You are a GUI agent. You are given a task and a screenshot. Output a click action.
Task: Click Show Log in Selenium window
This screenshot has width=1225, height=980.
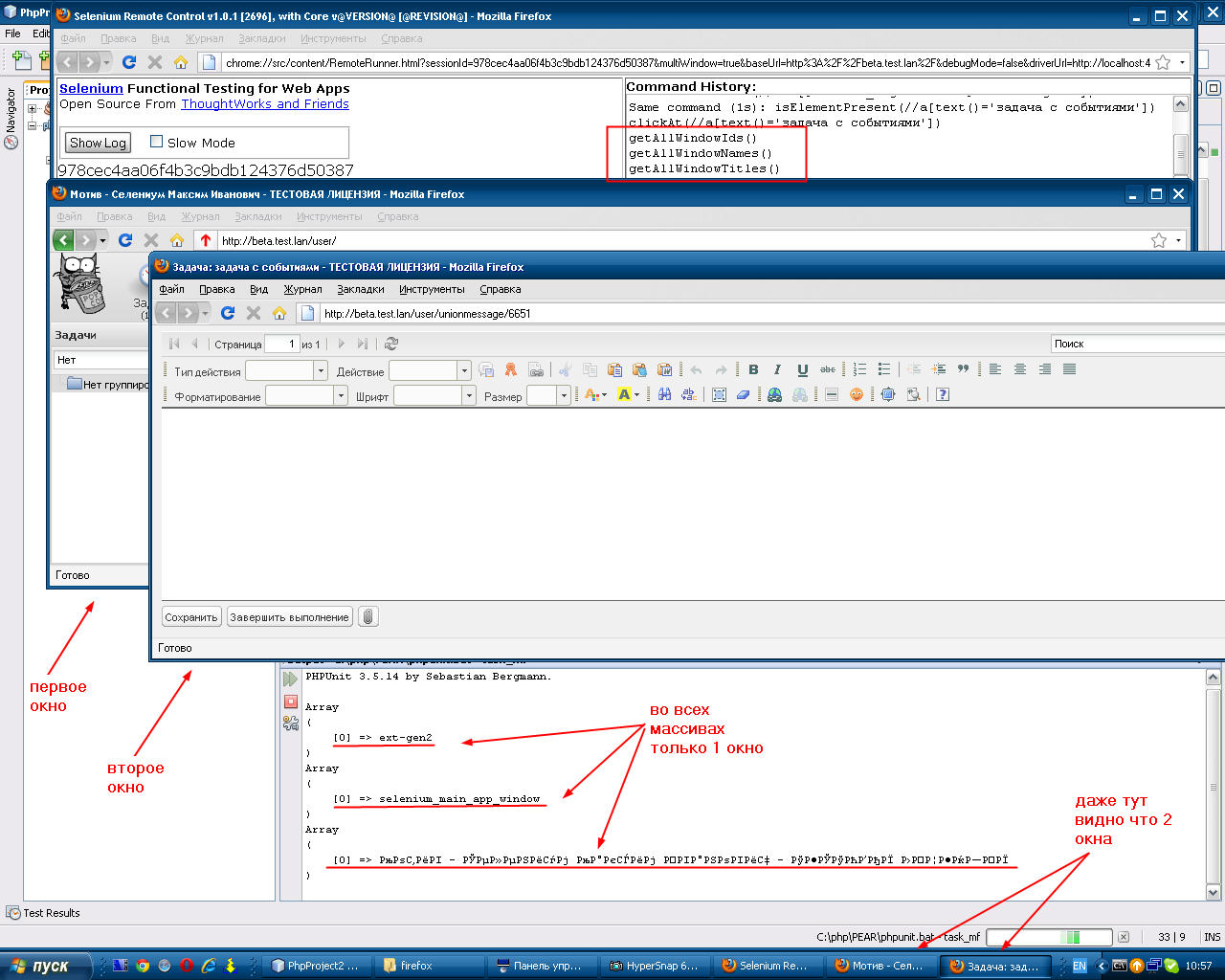point(98,143)
